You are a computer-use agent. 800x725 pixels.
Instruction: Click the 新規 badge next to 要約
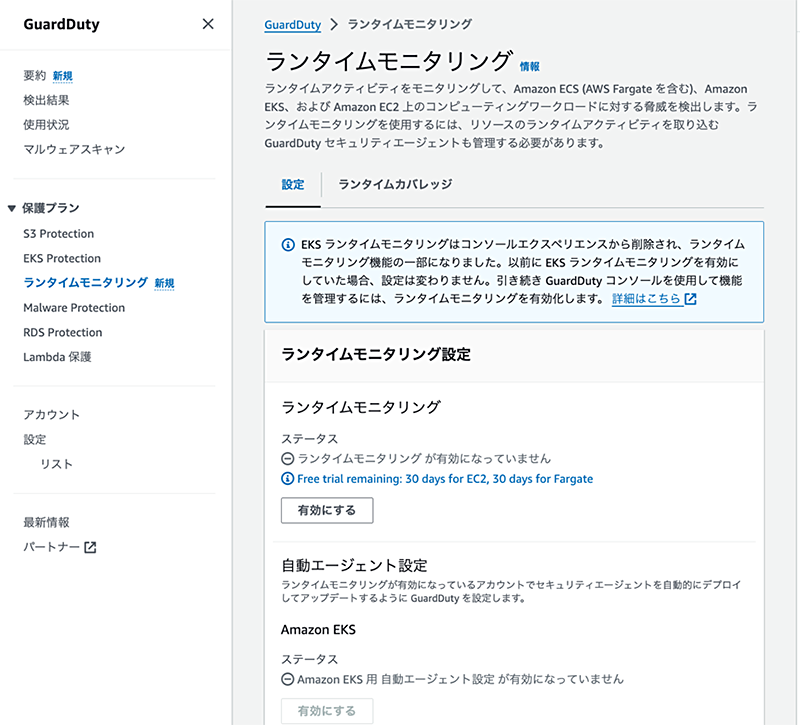(x=63, y=76)
